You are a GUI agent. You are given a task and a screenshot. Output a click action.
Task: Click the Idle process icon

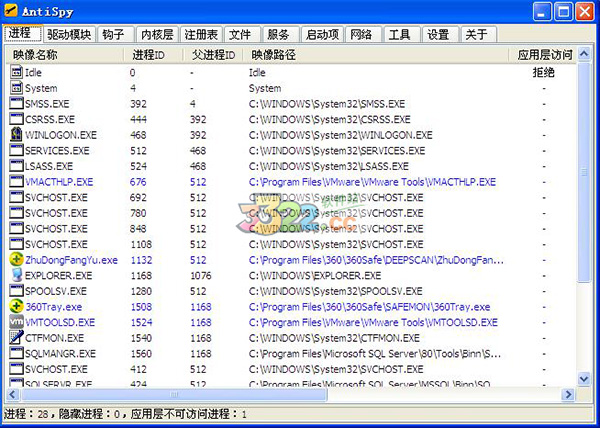point(16,72)
